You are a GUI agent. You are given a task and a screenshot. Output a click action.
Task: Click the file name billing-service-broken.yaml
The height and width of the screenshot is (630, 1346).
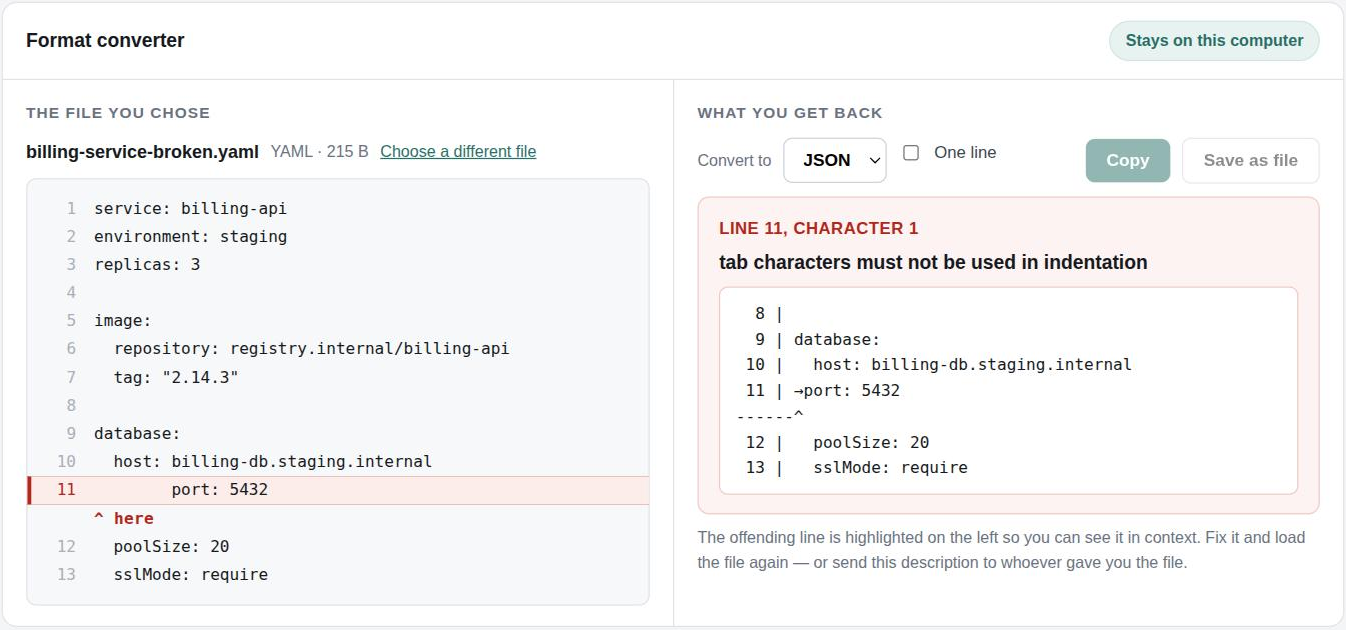144,152
